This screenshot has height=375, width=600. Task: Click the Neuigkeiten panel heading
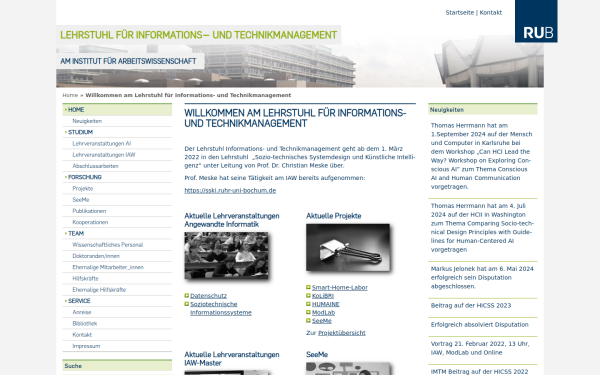(x=483, y=110)
